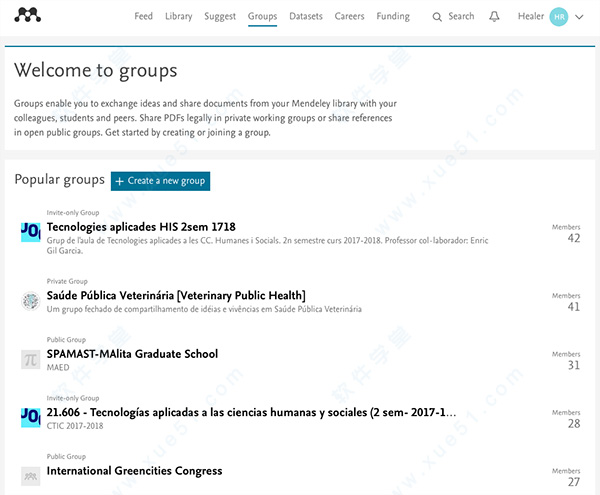
Task: Open the Datasets tab
Action: (x=306, y=16)
